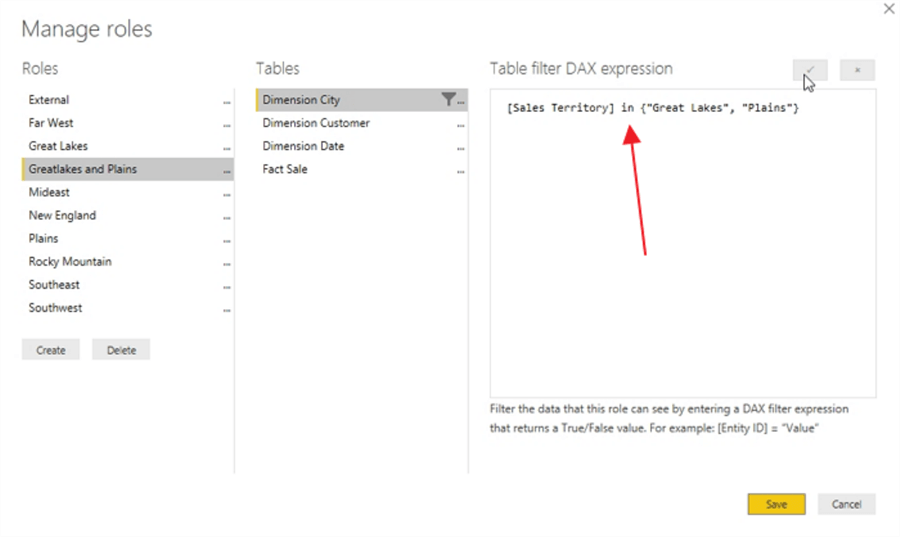The image size is (900, 537).
Task: Select the Fact Sale table
Action: pos(285,169)
